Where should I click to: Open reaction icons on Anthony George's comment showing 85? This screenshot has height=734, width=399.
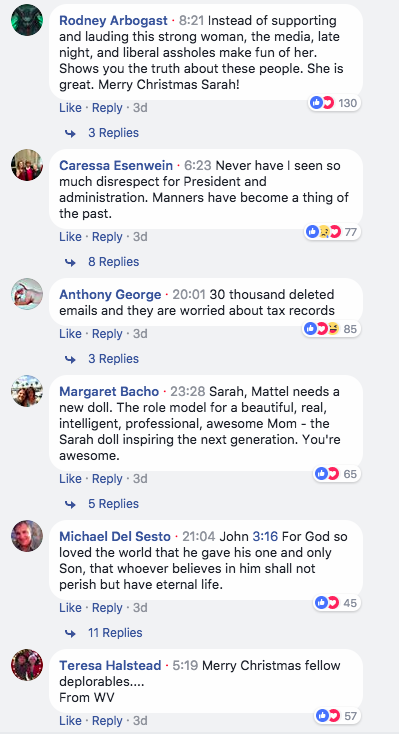pyautogui.click(x=332, y=329)
